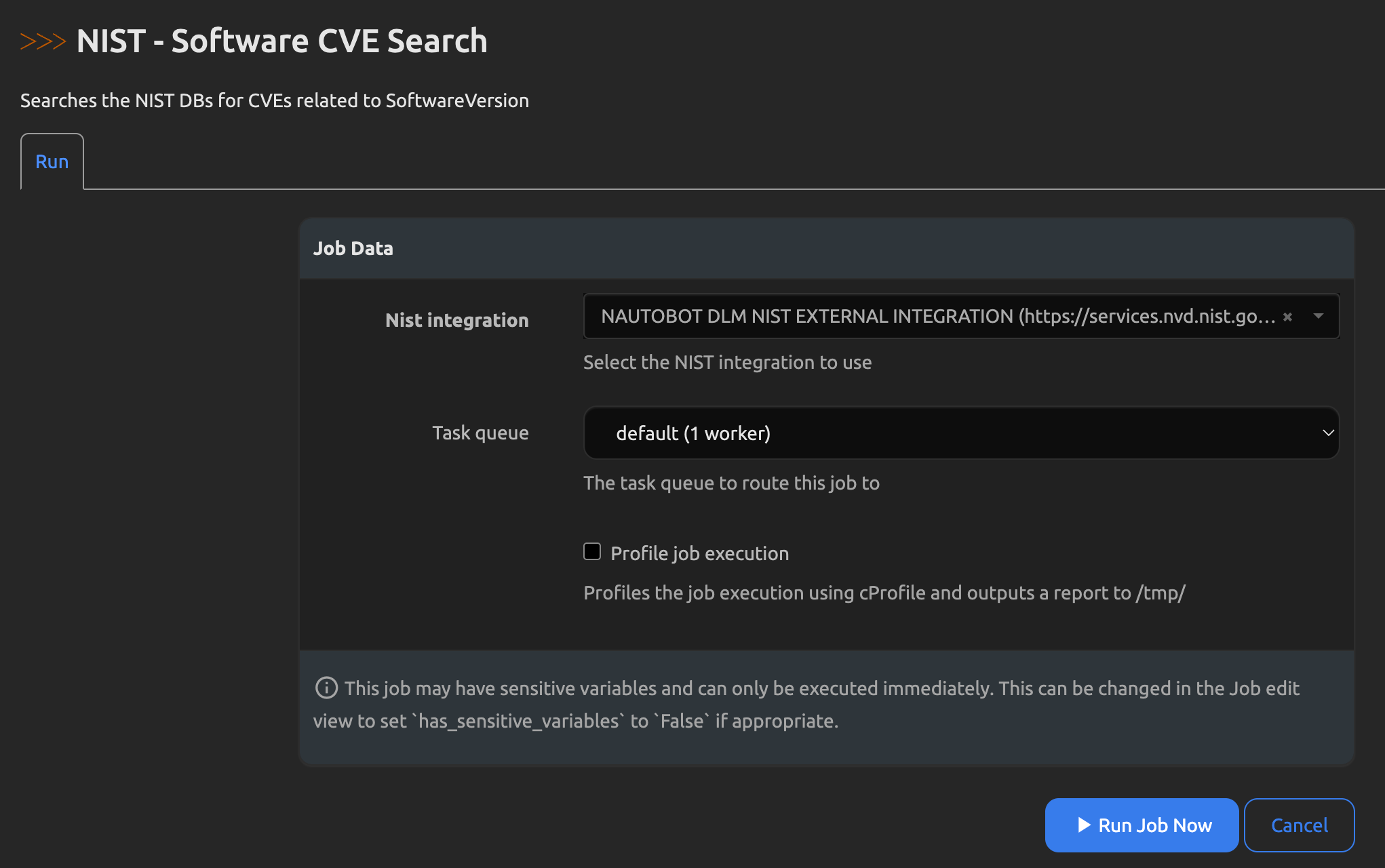The height and width of the screenshot is (868, 1385).
Task: Enable the Profile job execution checkbox
Action: point(592,551)
